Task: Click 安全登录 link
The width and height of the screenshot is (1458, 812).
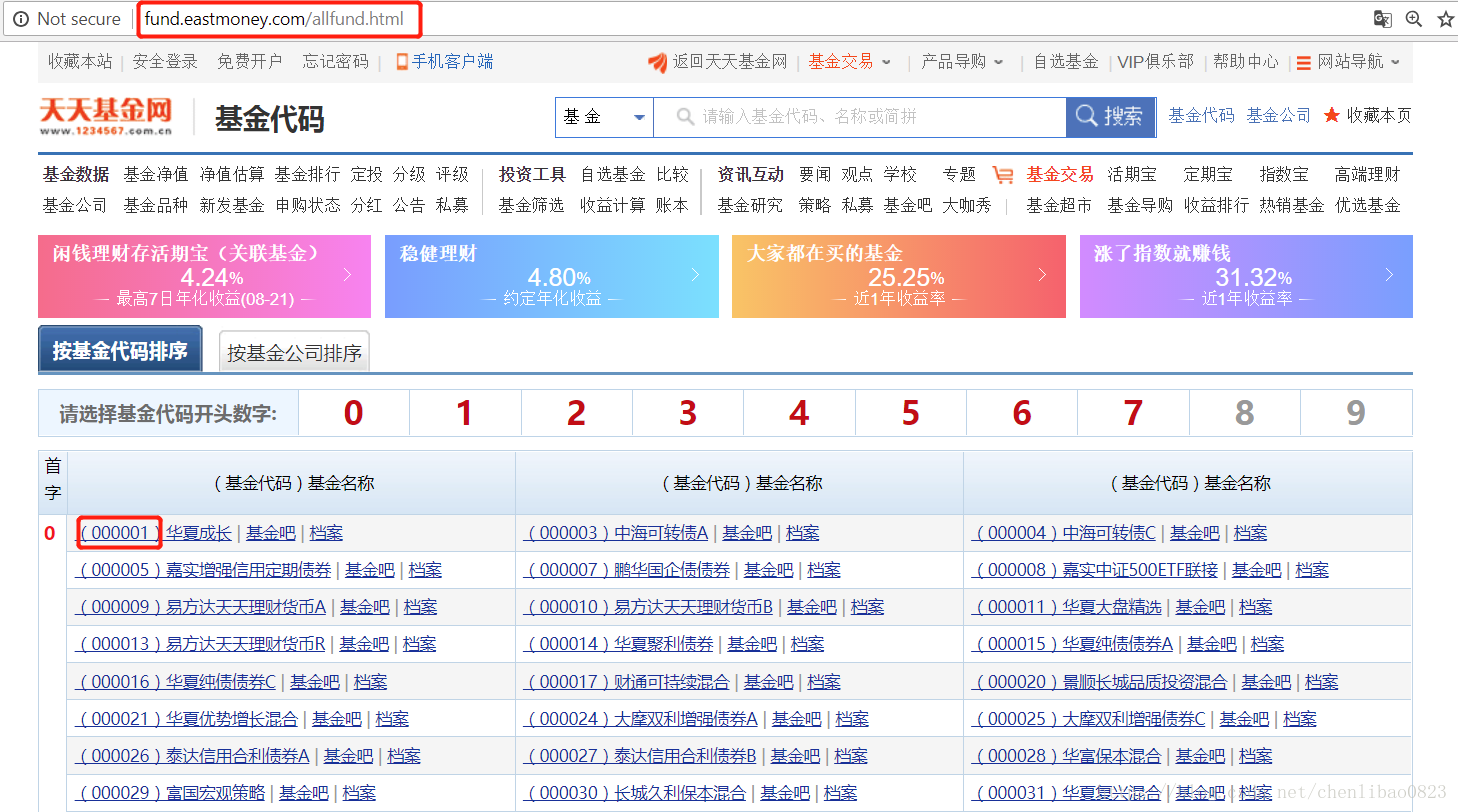Action: click(x=165, y=62)
